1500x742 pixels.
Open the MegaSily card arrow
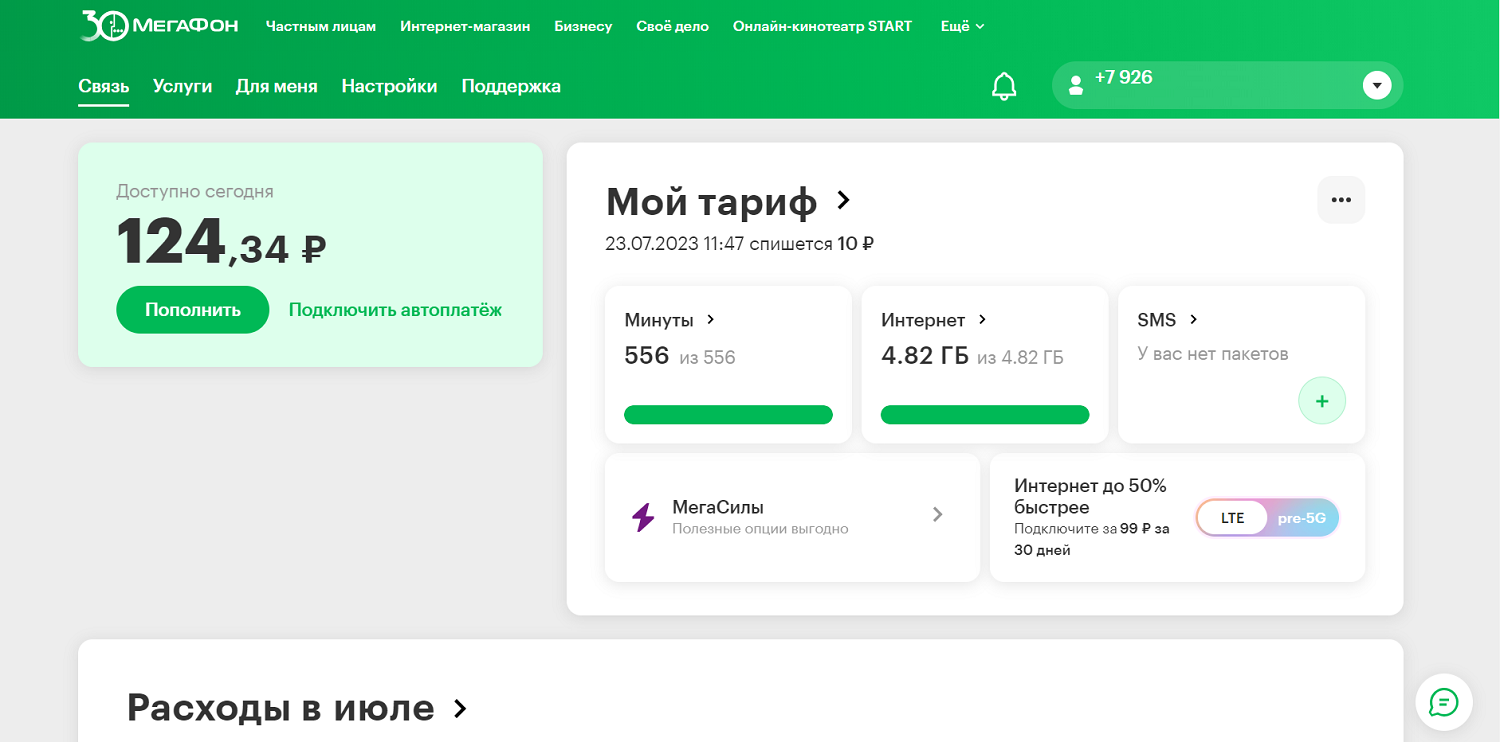[x=937, y=514]
